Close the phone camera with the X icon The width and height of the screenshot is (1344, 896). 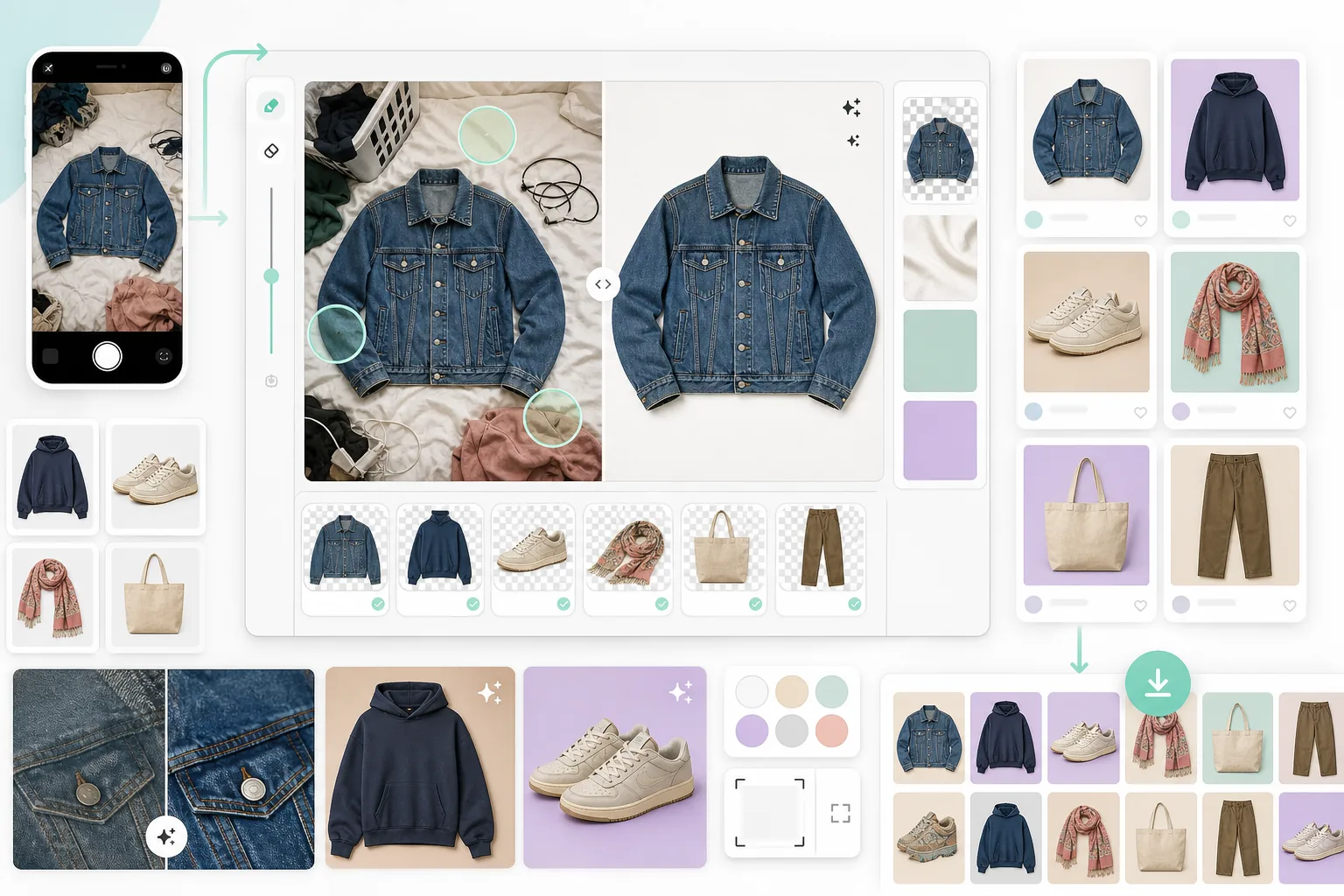click(49, 68)
